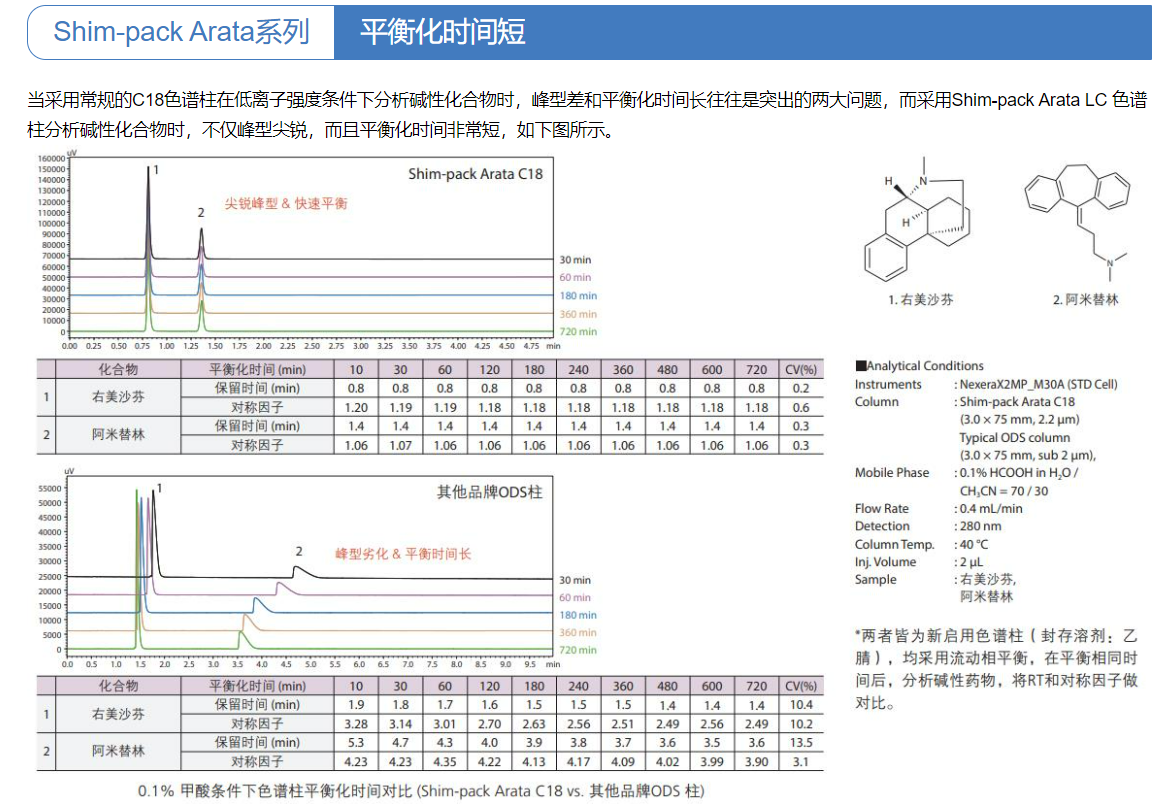Click the red 峰型劣化 & 平衡时间长 annotation
Viewport: 1171px width, 804px height.
pyautogui.click(x=402, y=553)
